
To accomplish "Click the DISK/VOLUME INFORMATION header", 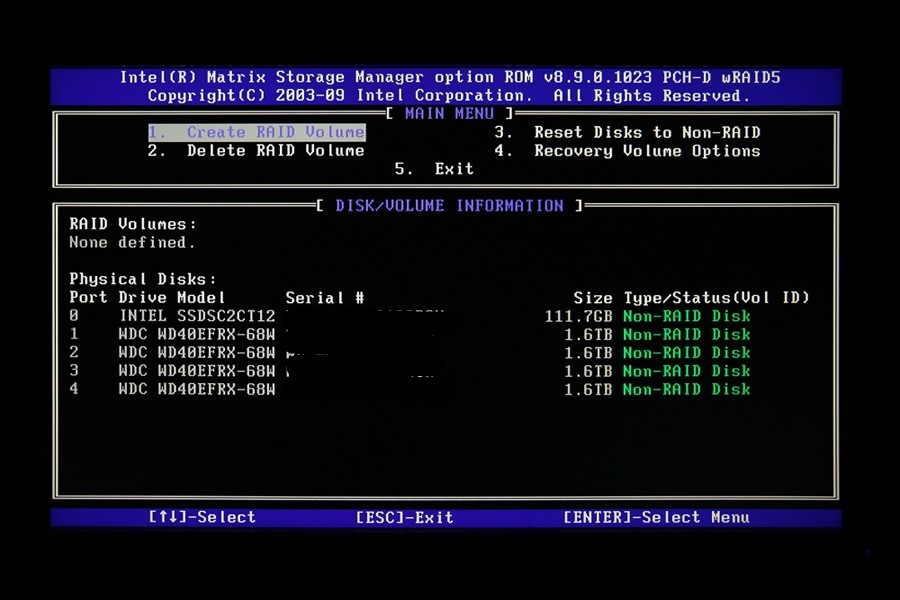I will pos(449,206).
